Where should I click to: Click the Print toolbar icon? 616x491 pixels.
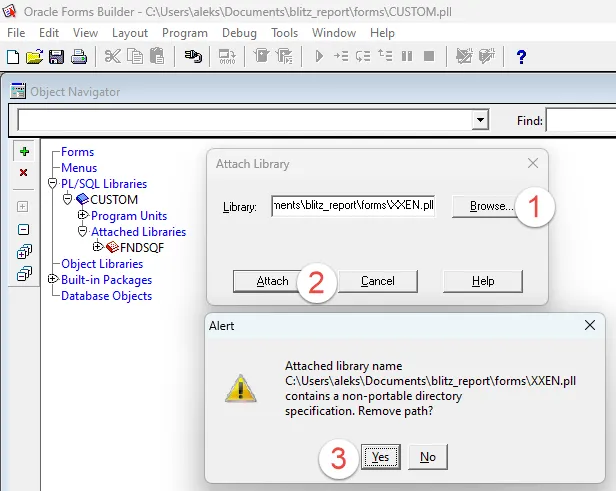coord(79,57)
